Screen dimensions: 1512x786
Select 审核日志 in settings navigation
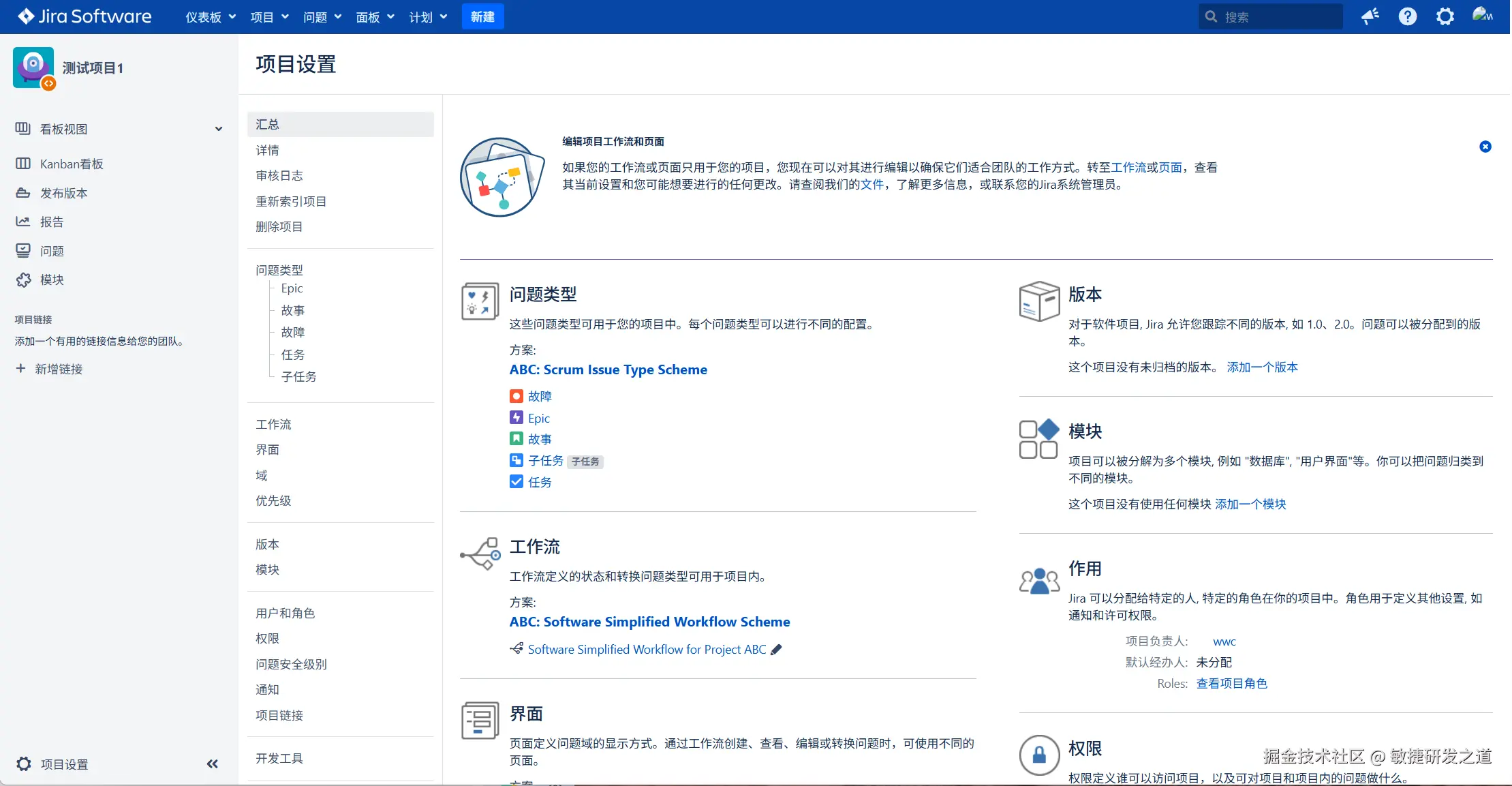[x=279, y=175]
